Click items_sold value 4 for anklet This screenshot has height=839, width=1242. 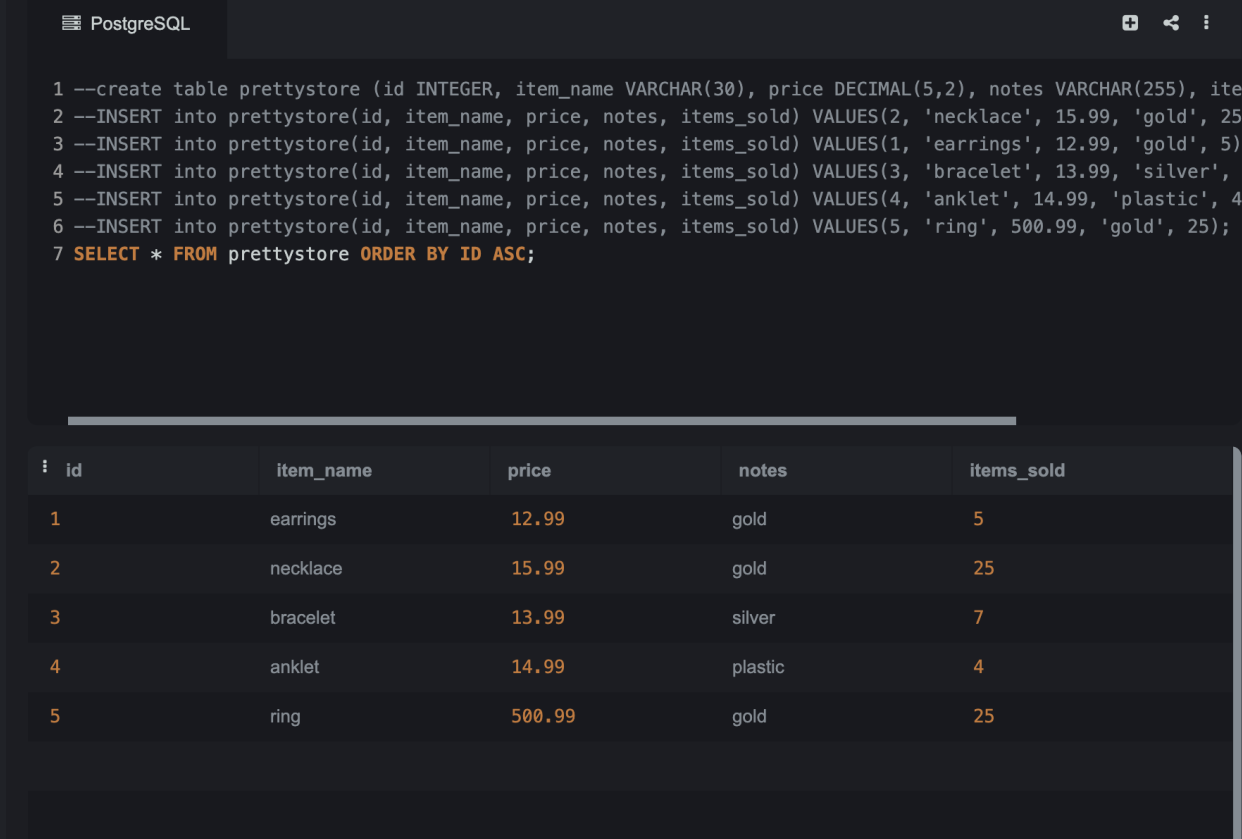pos(978,667)
